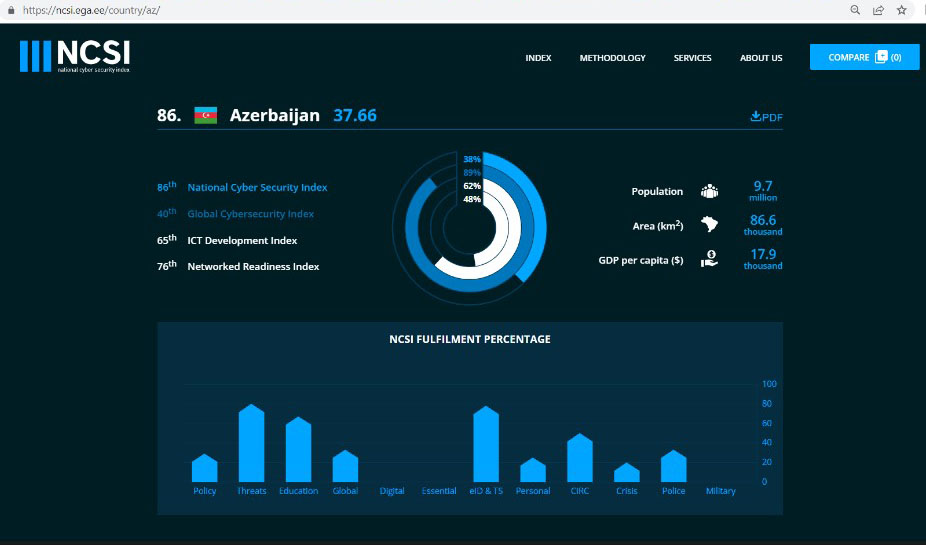Click the browser zoom magnifier icon
Screen dimensions: 926x545
point(855,10)
